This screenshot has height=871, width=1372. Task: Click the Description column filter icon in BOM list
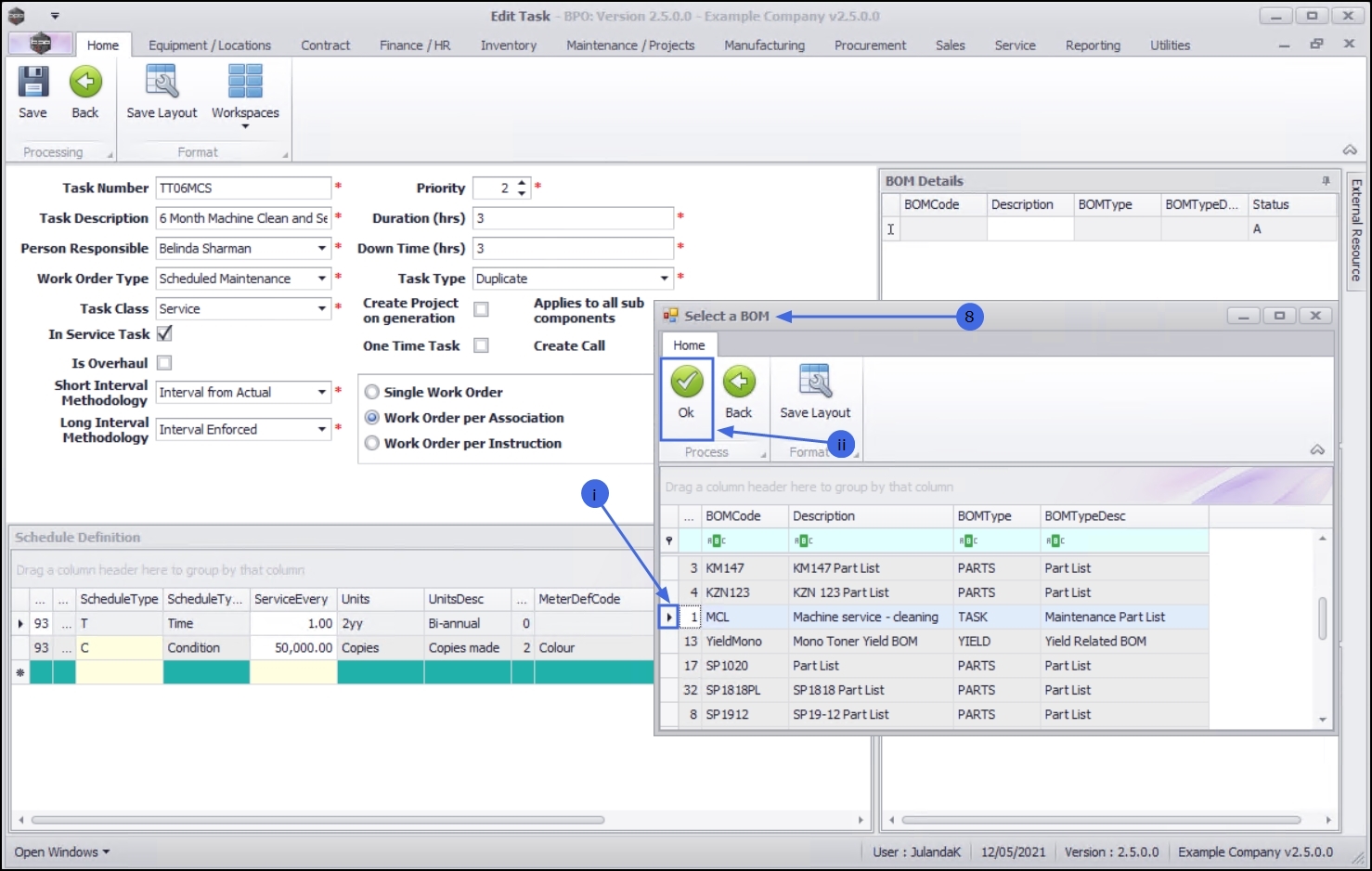click(x=804, y=540)
